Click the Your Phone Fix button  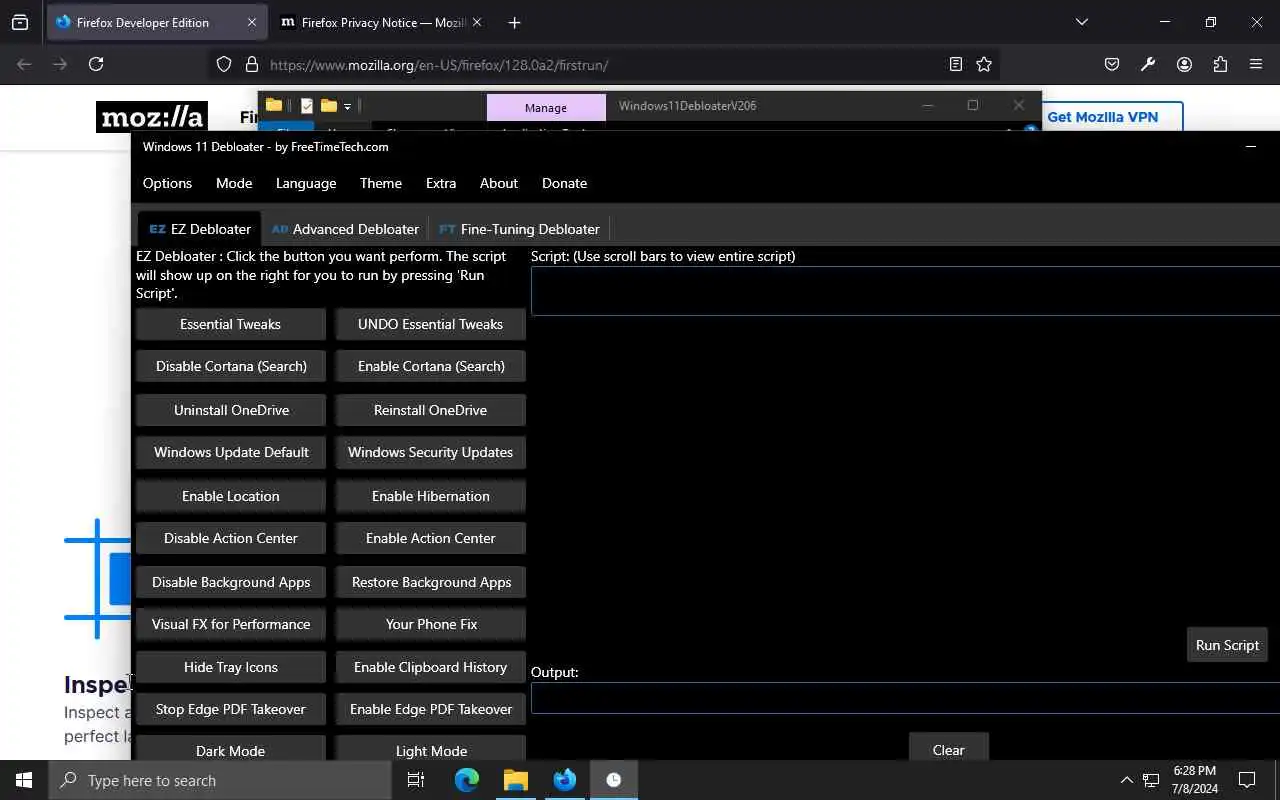coord(431,624)
